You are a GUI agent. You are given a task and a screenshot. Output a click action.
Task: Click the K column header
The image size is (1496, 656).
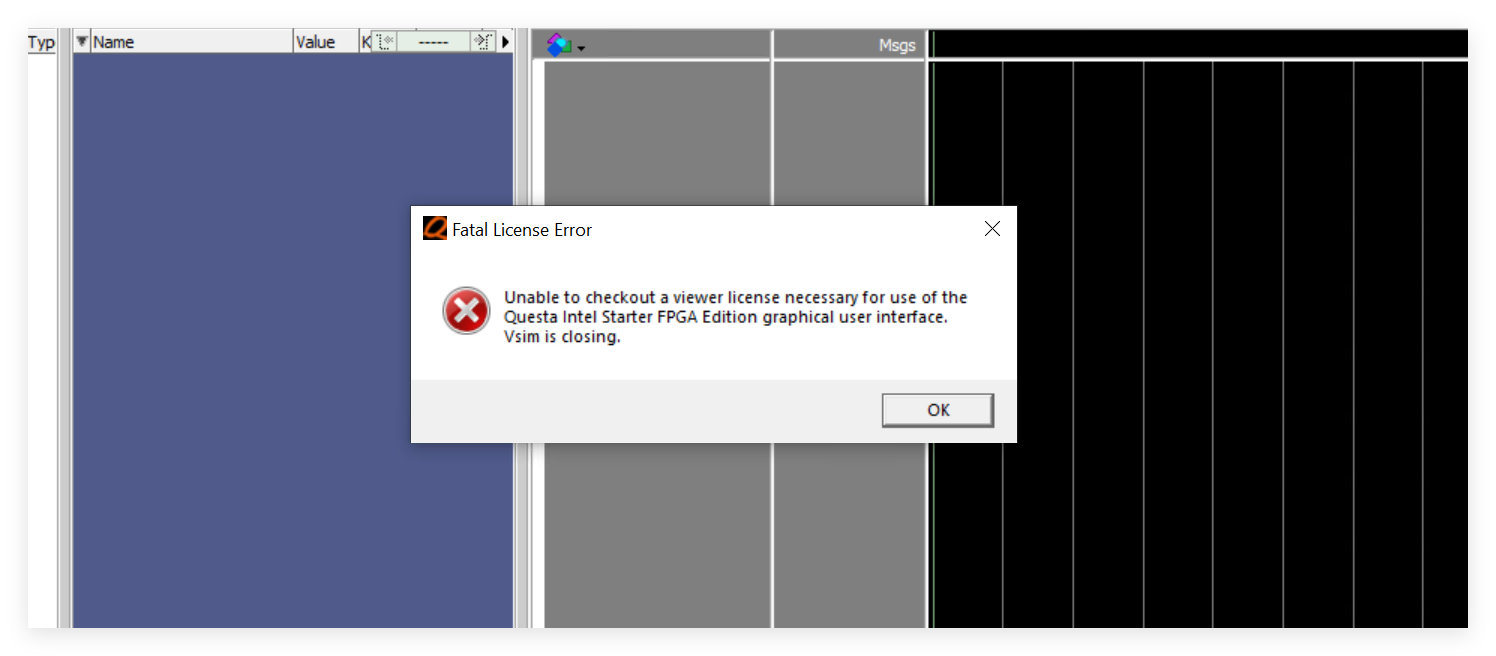[365, 42]
